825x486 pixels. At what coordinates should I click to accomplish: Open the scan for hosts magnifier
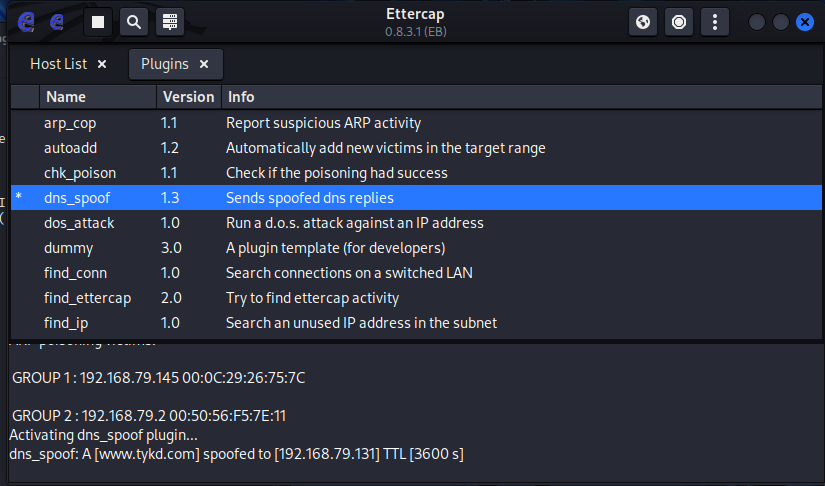tap(133, 22)
